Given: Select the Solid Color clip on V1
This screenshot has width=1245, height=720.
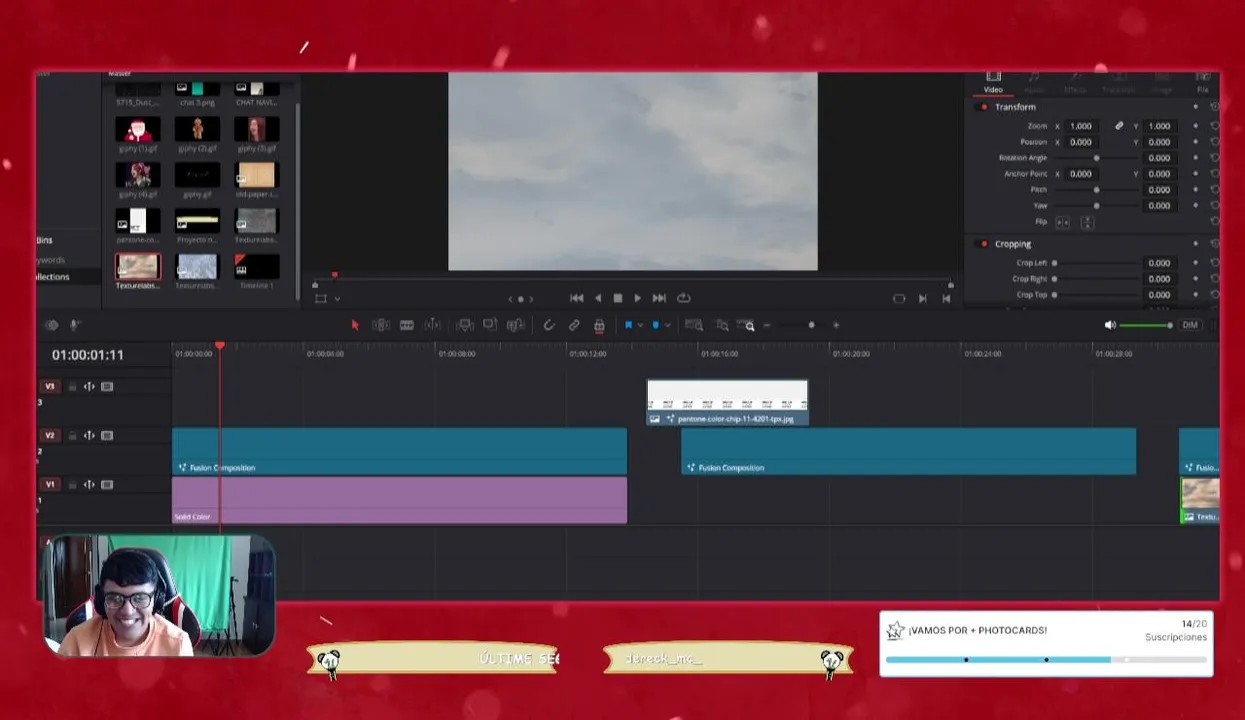Looking at the screenshot, I should click(x=400, y=500).
